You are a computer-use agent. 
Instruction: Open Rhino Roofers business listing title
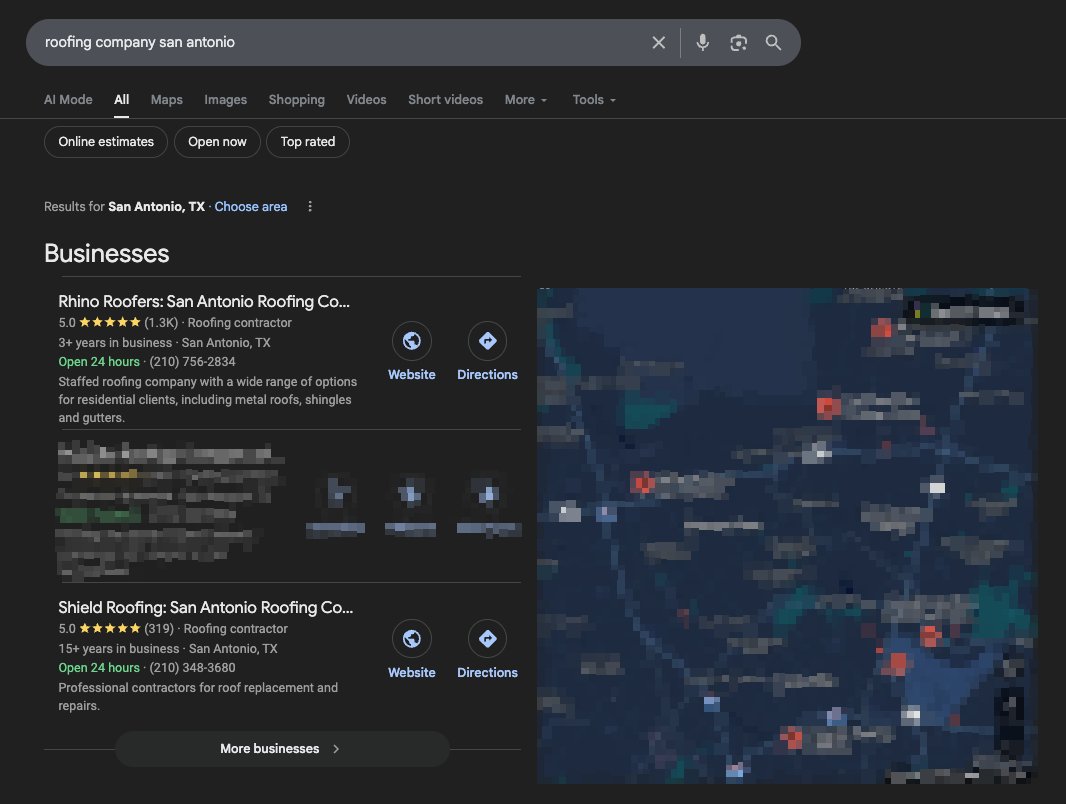[x=204, y=301]
